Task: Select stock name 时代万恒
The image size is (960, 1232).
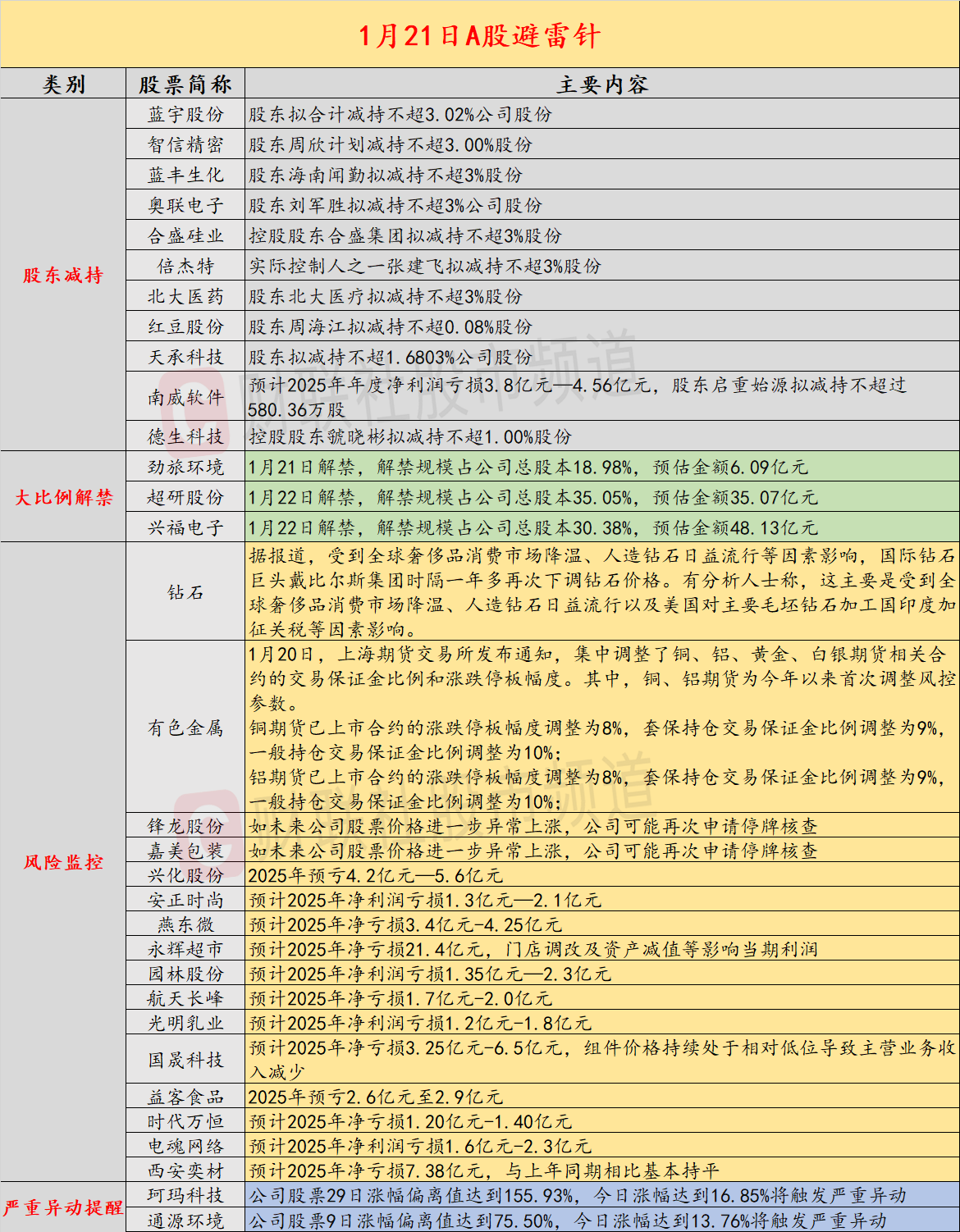Action: (x=185, y=1121)
